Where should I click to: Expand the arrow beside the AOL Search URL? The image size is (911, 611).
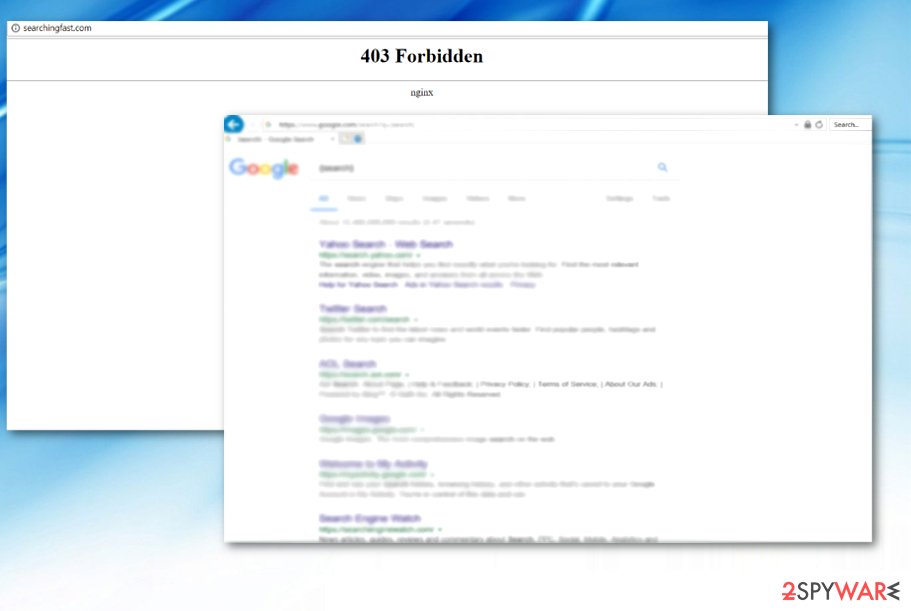tap(407, 375)
